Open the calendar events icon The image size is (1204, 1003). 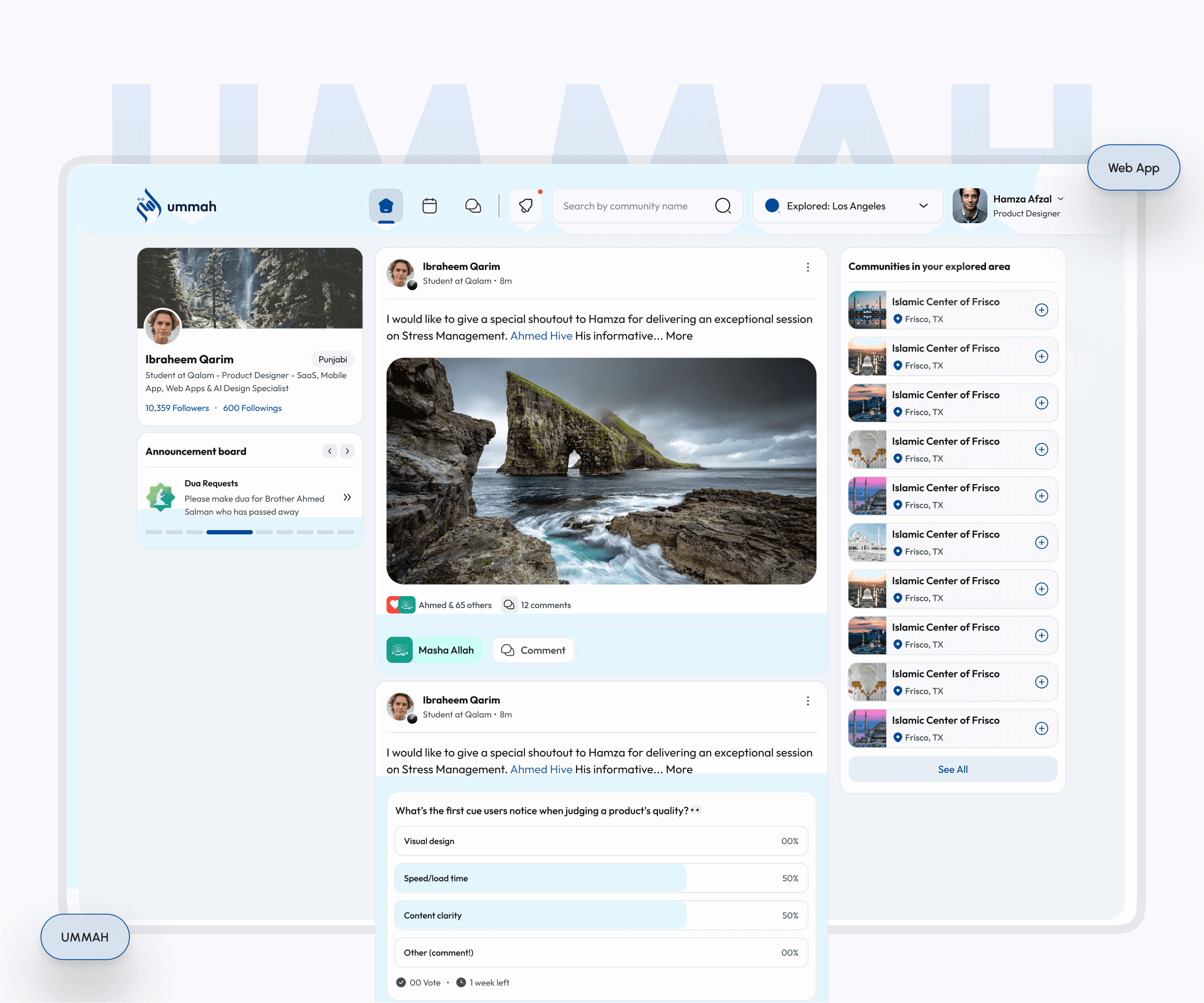tap(430, 206)
